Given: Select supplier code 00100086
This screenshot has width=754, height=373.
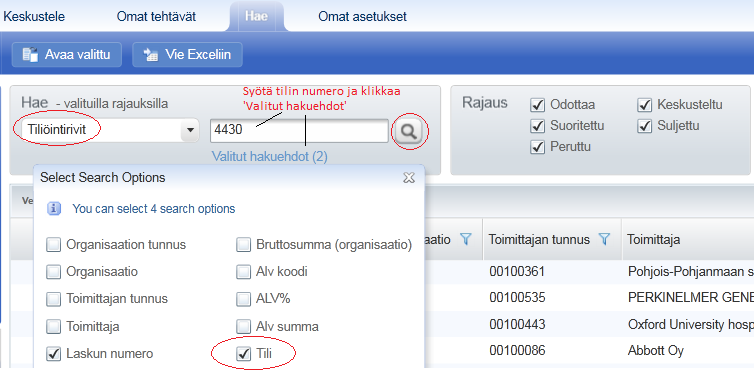Looking at the screenshot, I should [x=517, y=350].
